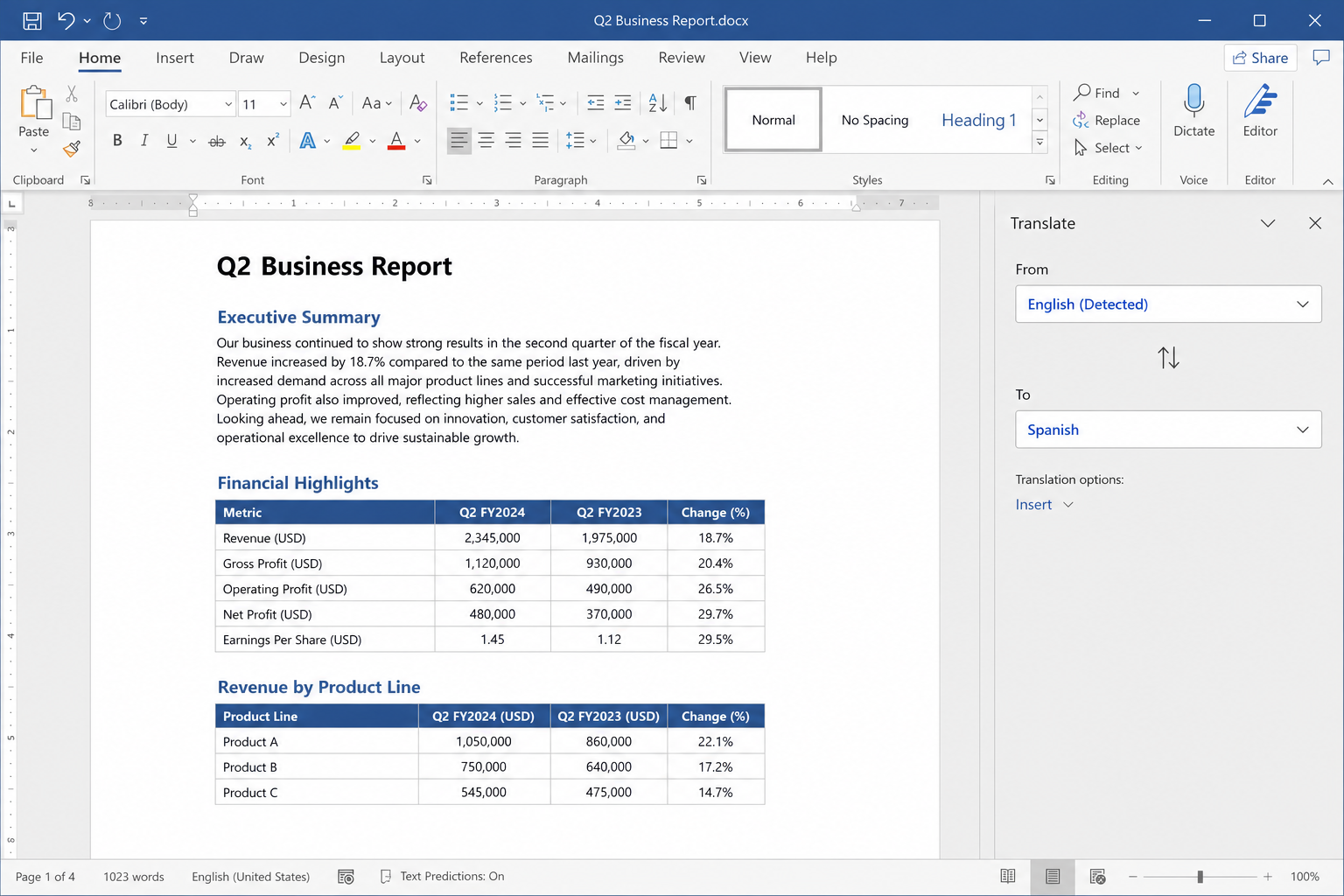
Task: Toggle Italic formatting
Action: pyautogui.click(x=144, y=141)
